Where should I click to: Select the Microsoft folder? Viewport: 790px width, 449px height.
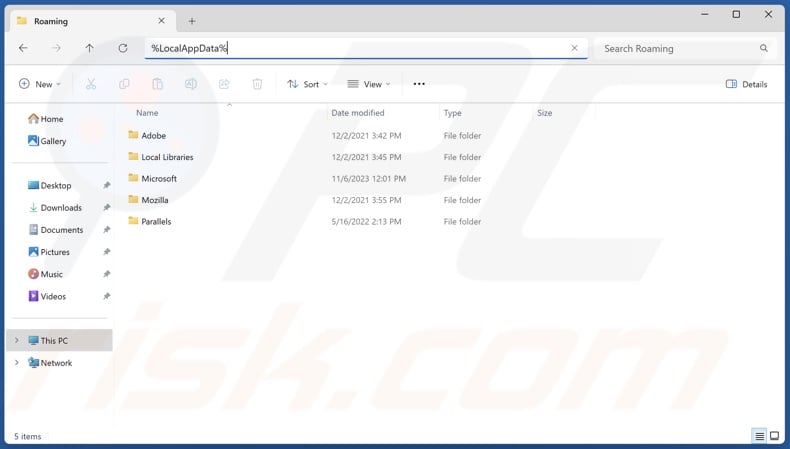coord(159,178)
